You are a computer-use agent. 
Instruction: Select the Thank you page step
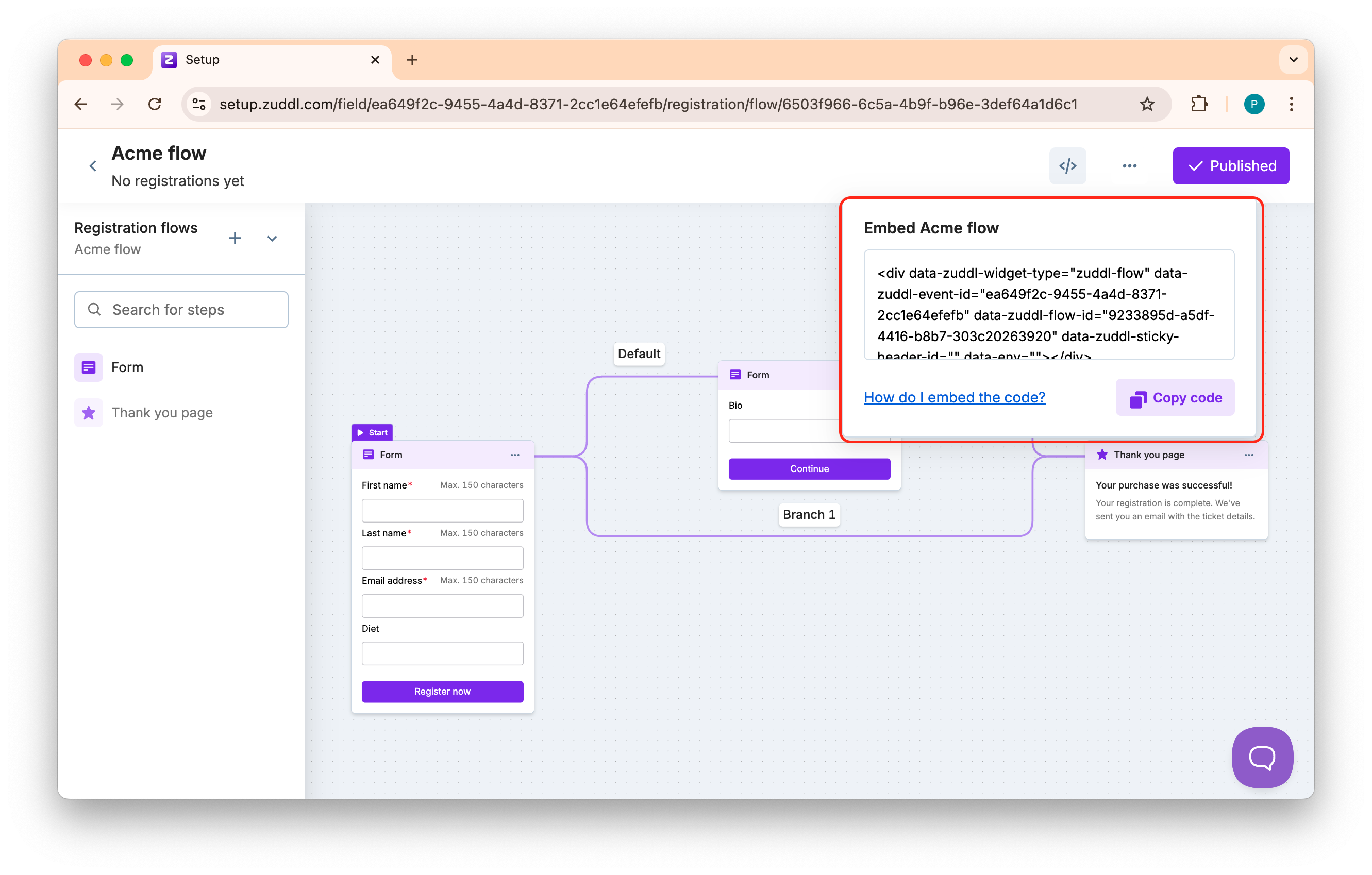coord(161,412)
